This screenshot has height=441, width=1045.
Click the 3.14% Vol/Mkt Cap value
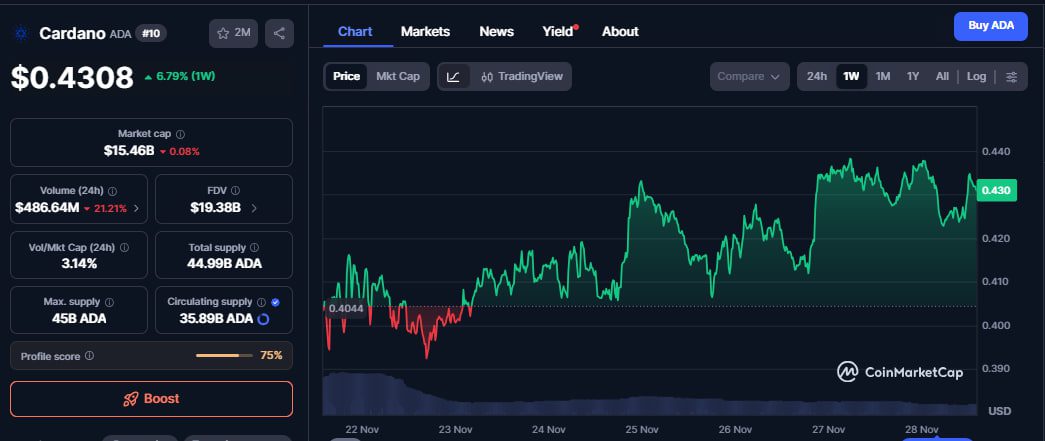pos(79,264)
